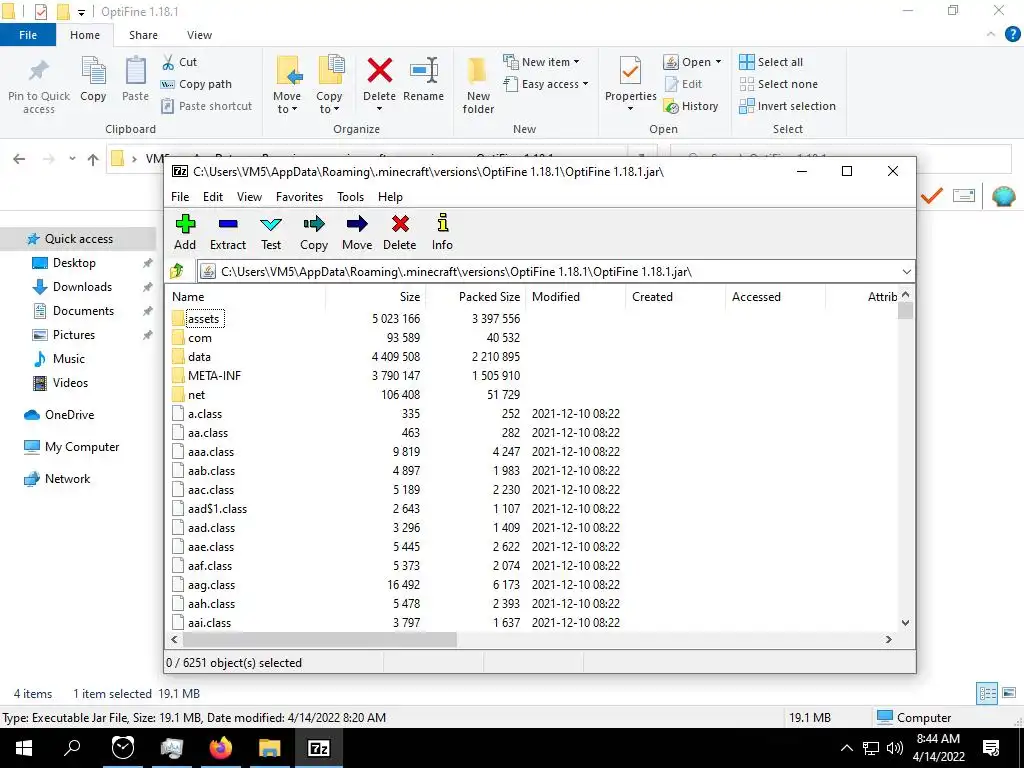Click the 7-Zip Info button
Screen dimensions: 1024x768
tap(442, 232)
